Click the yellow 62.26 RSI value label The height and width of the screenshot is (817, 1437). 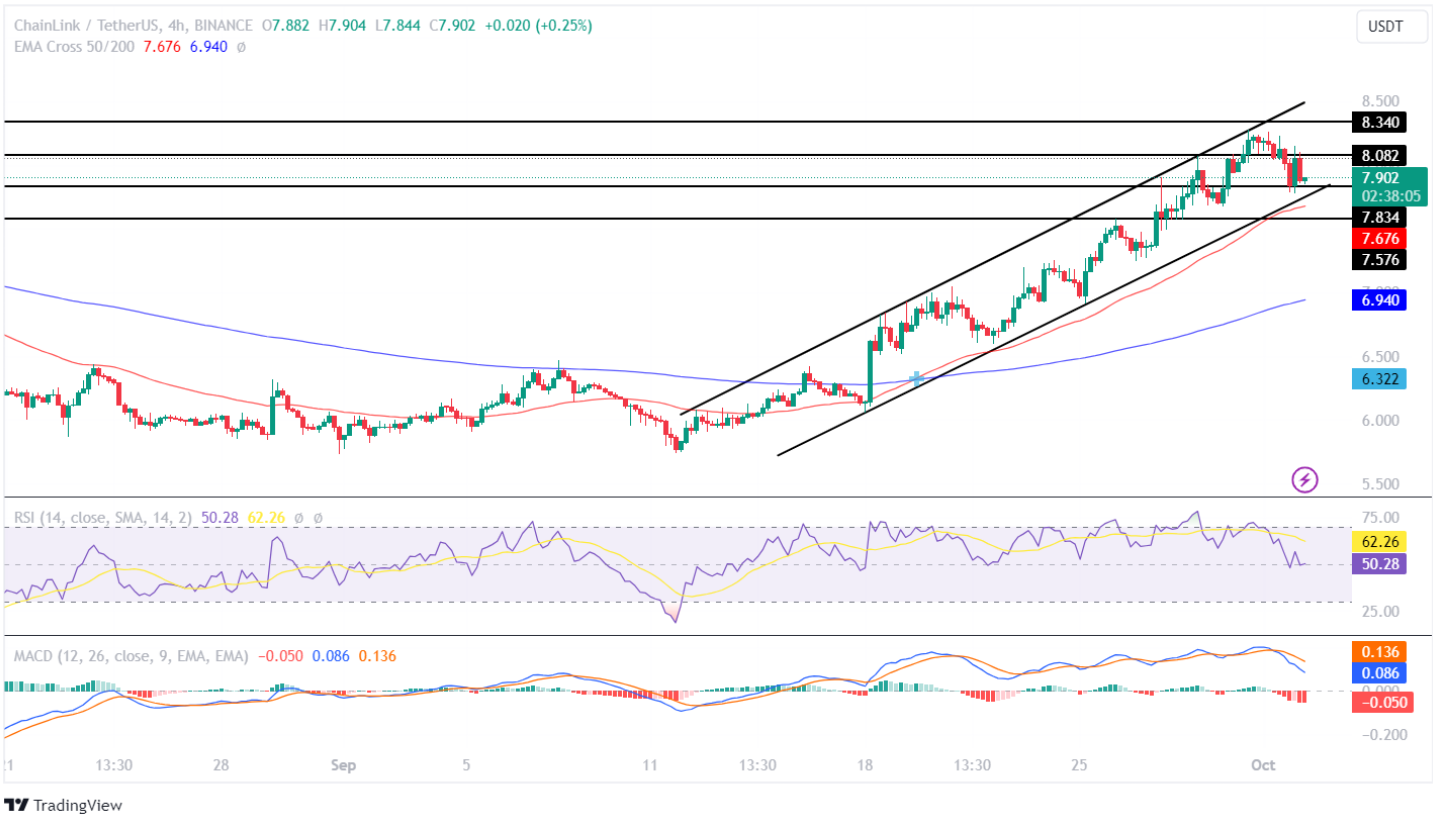1379,541
